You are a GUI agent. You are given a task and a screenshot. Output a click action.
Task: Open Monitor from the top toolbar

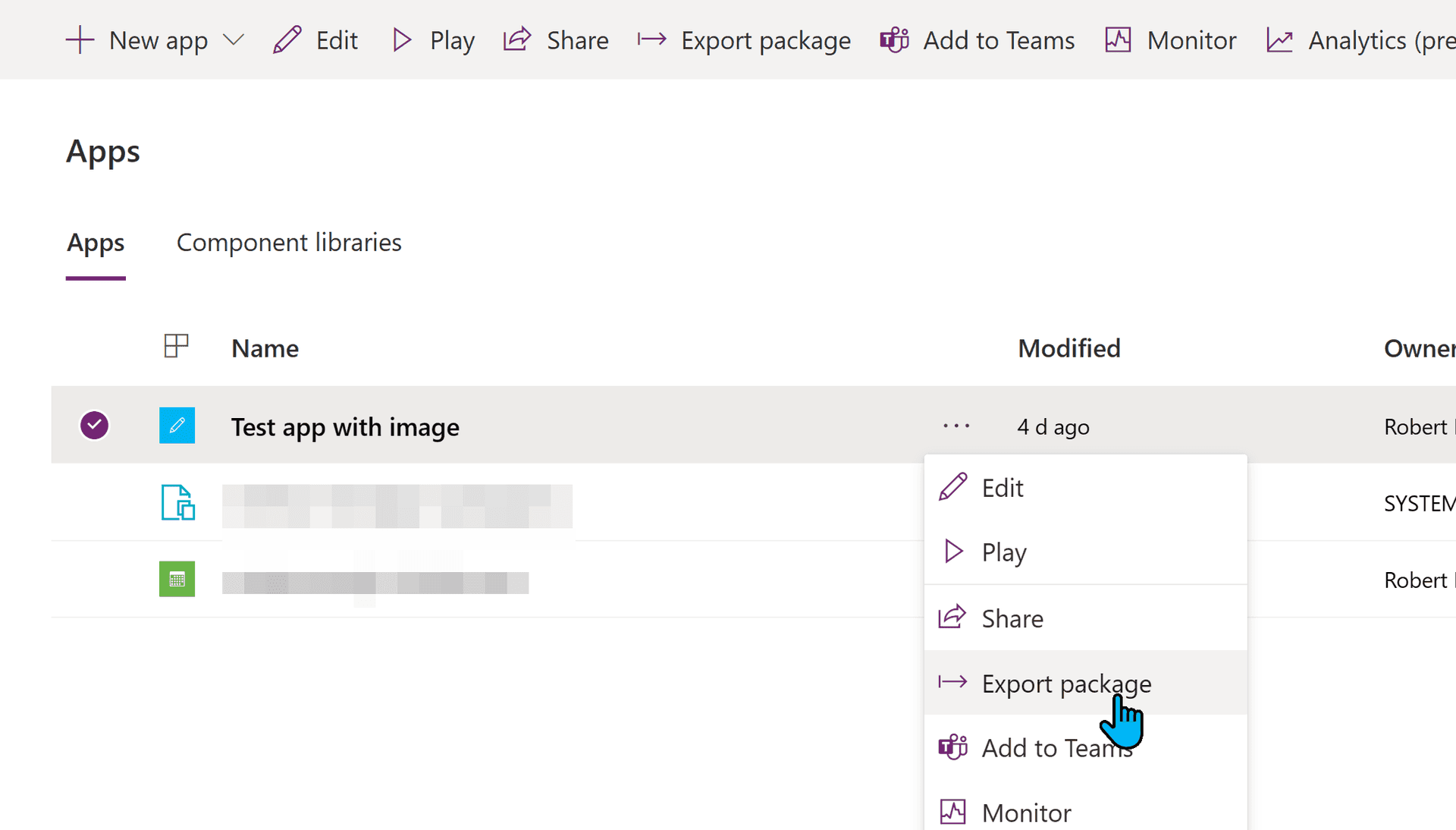(1170, 40)
